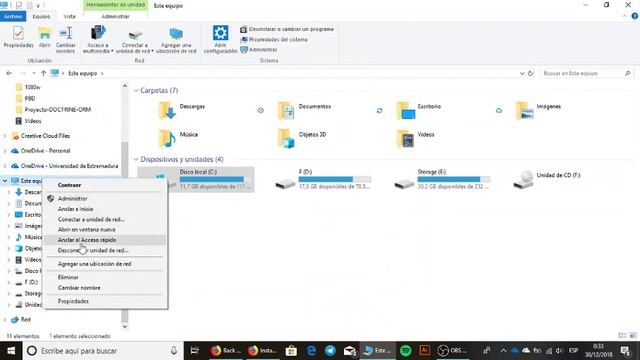Choose Contraer in the context menu
The height and width of the screenshot is (360, 640).
(x=105, y=185)
